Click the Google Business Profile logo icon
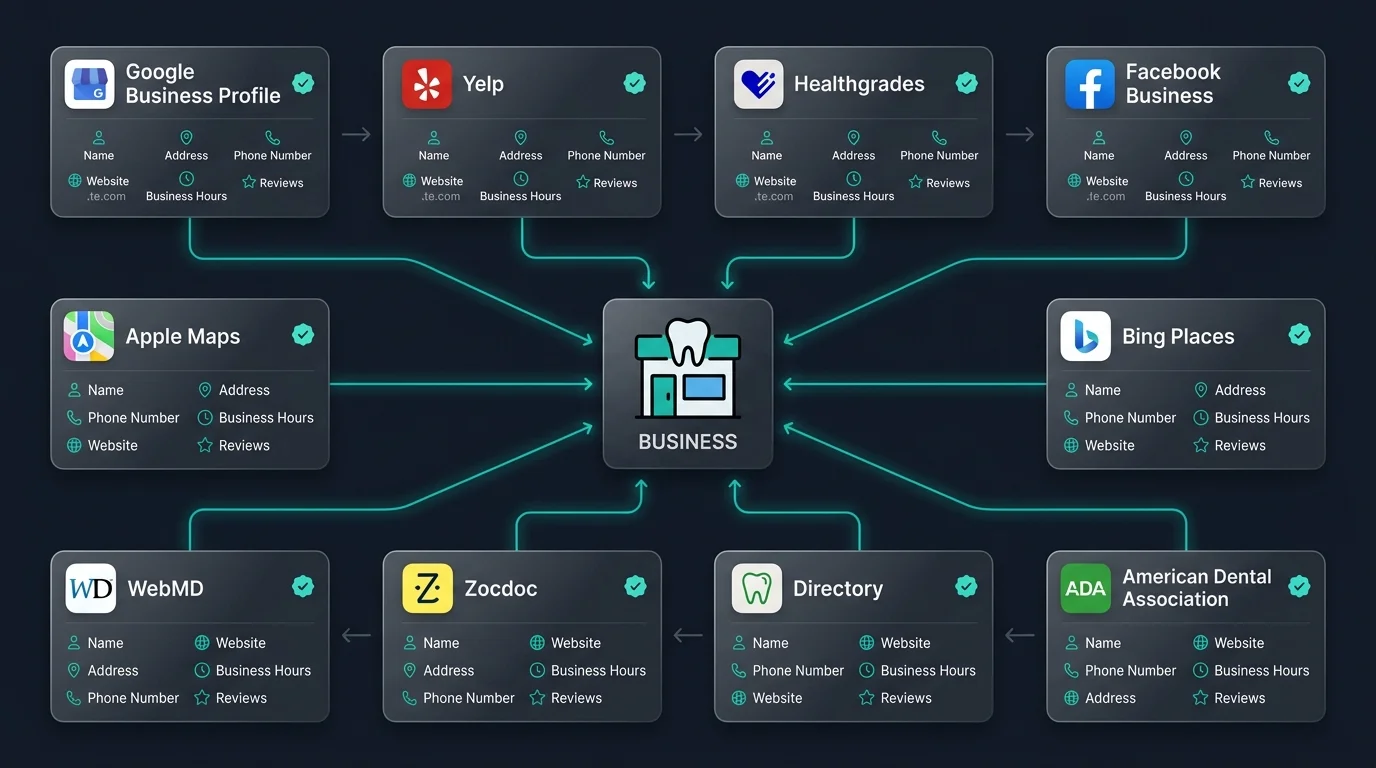1376x768 pixels. (90, 84)
